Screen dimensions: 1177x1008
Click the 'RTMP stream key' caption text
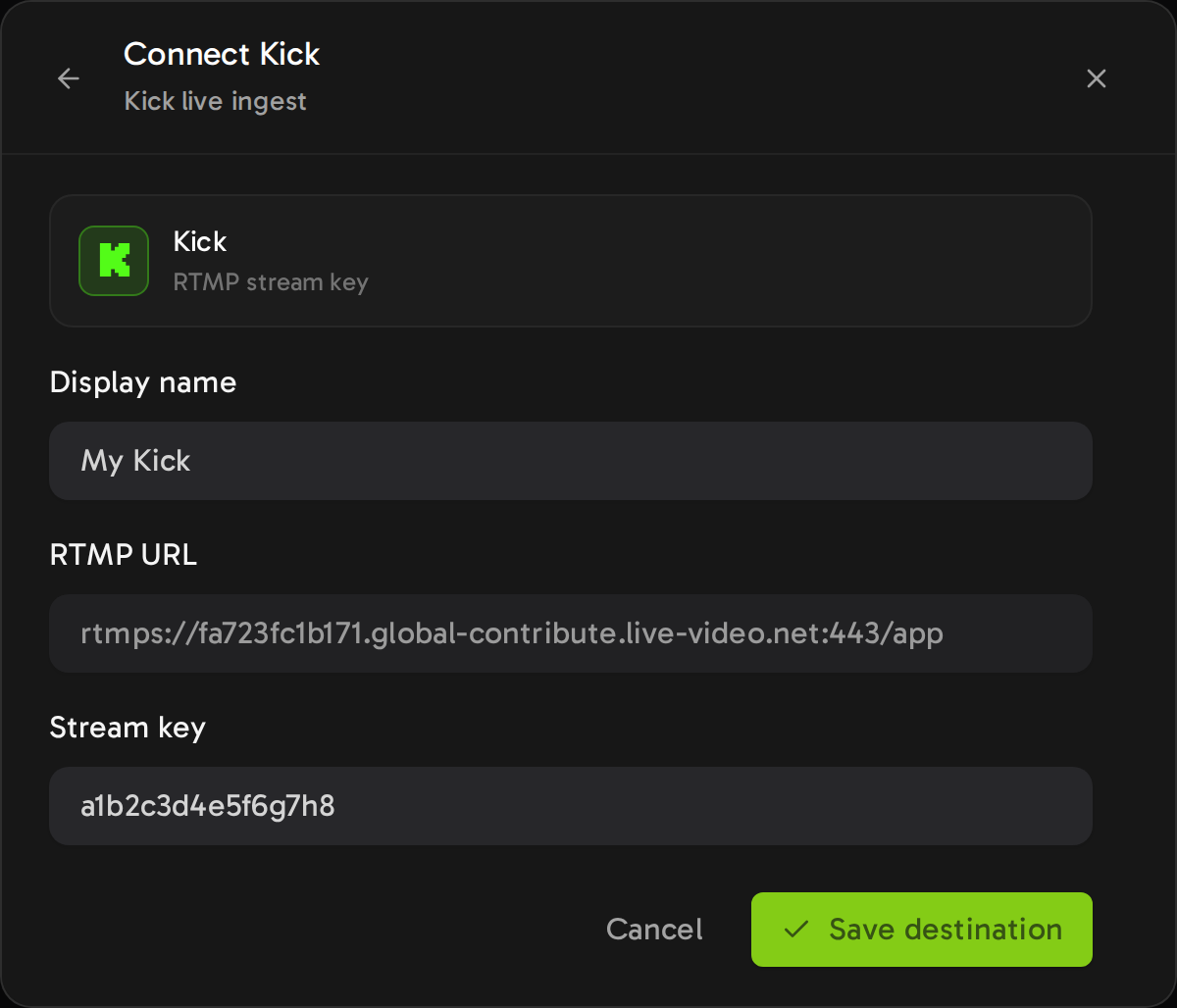271,282
